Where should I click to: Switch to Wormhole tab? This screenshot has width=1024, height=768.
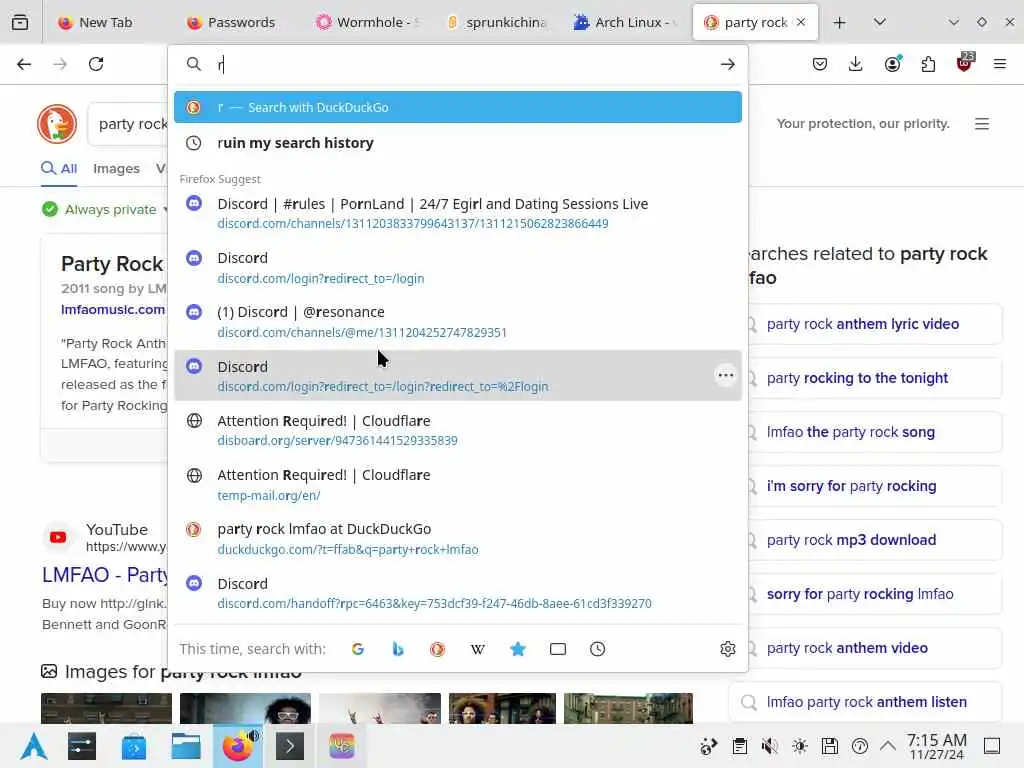[368, 22]
